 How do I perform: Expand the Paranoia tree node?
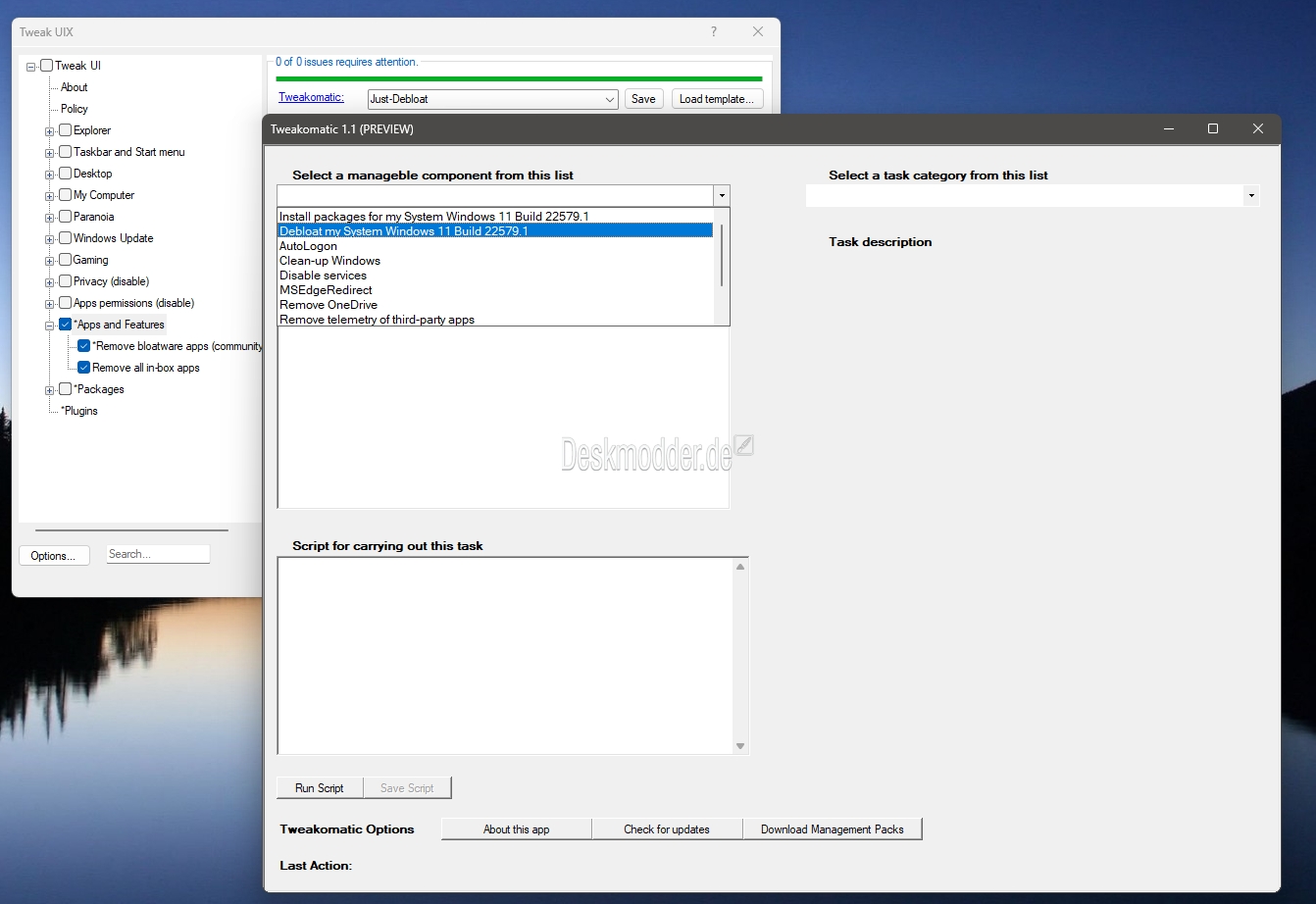(x=49, y=218)
